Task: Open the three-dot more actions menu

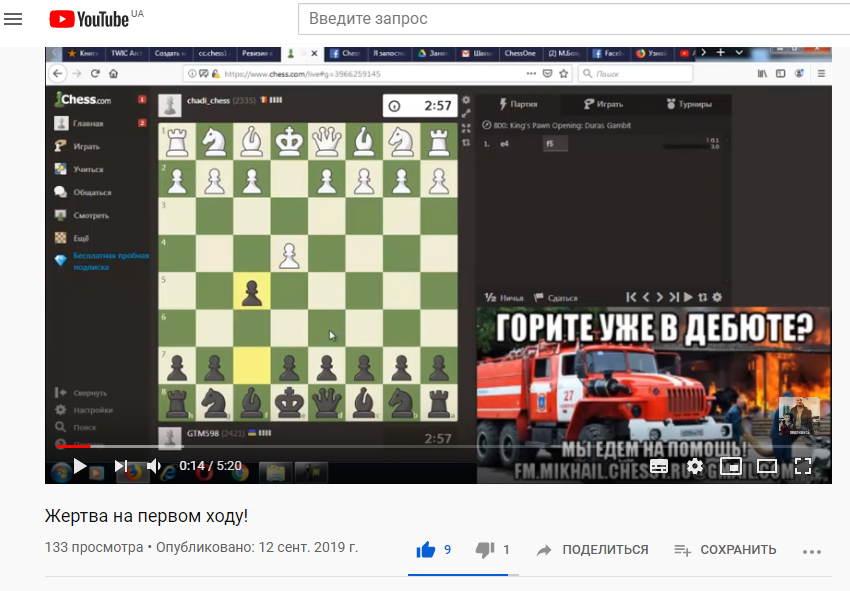Action: 811,550
